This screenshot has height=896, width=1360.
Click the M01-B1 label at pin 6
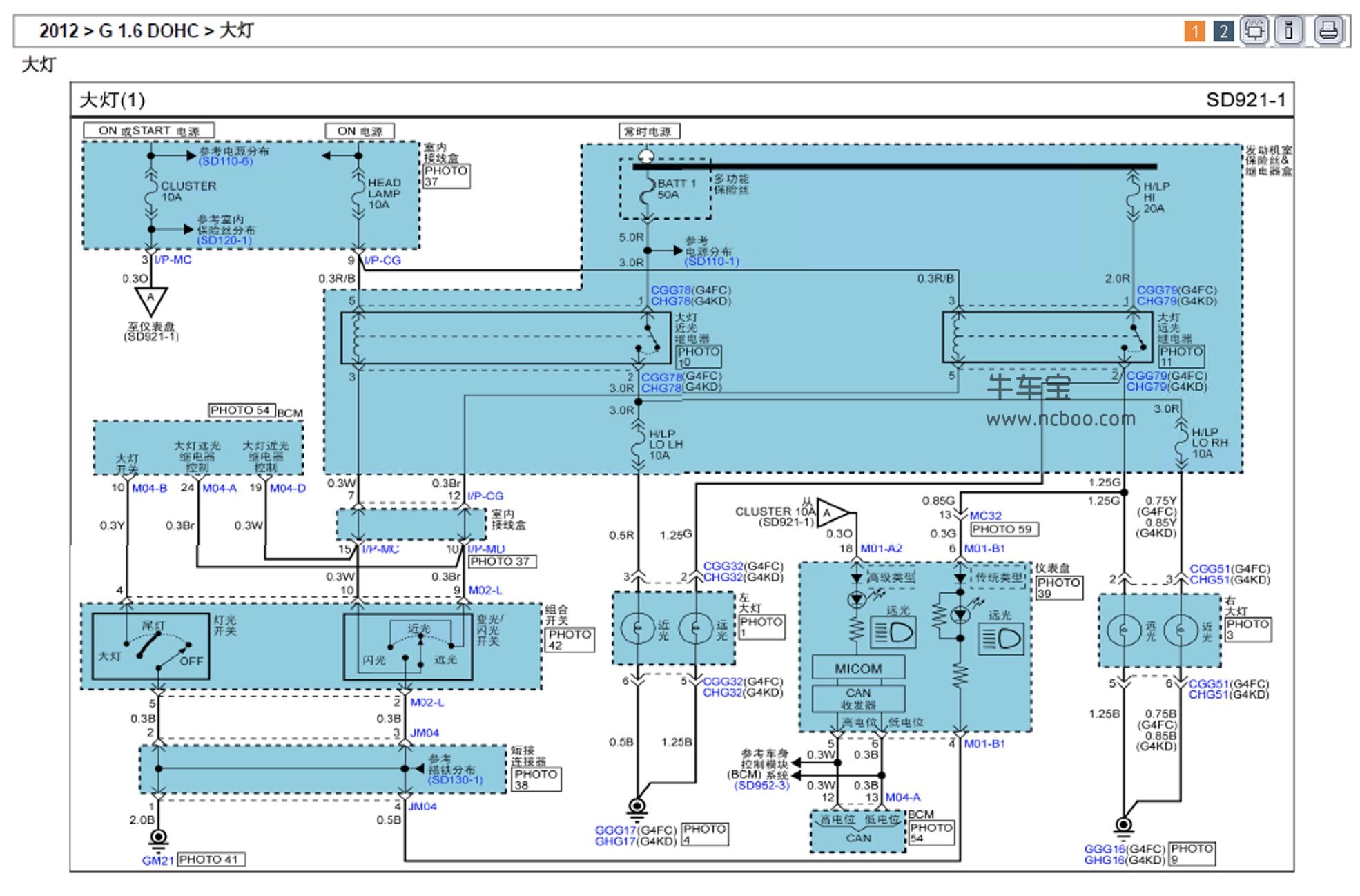click(x=984, y=549)
